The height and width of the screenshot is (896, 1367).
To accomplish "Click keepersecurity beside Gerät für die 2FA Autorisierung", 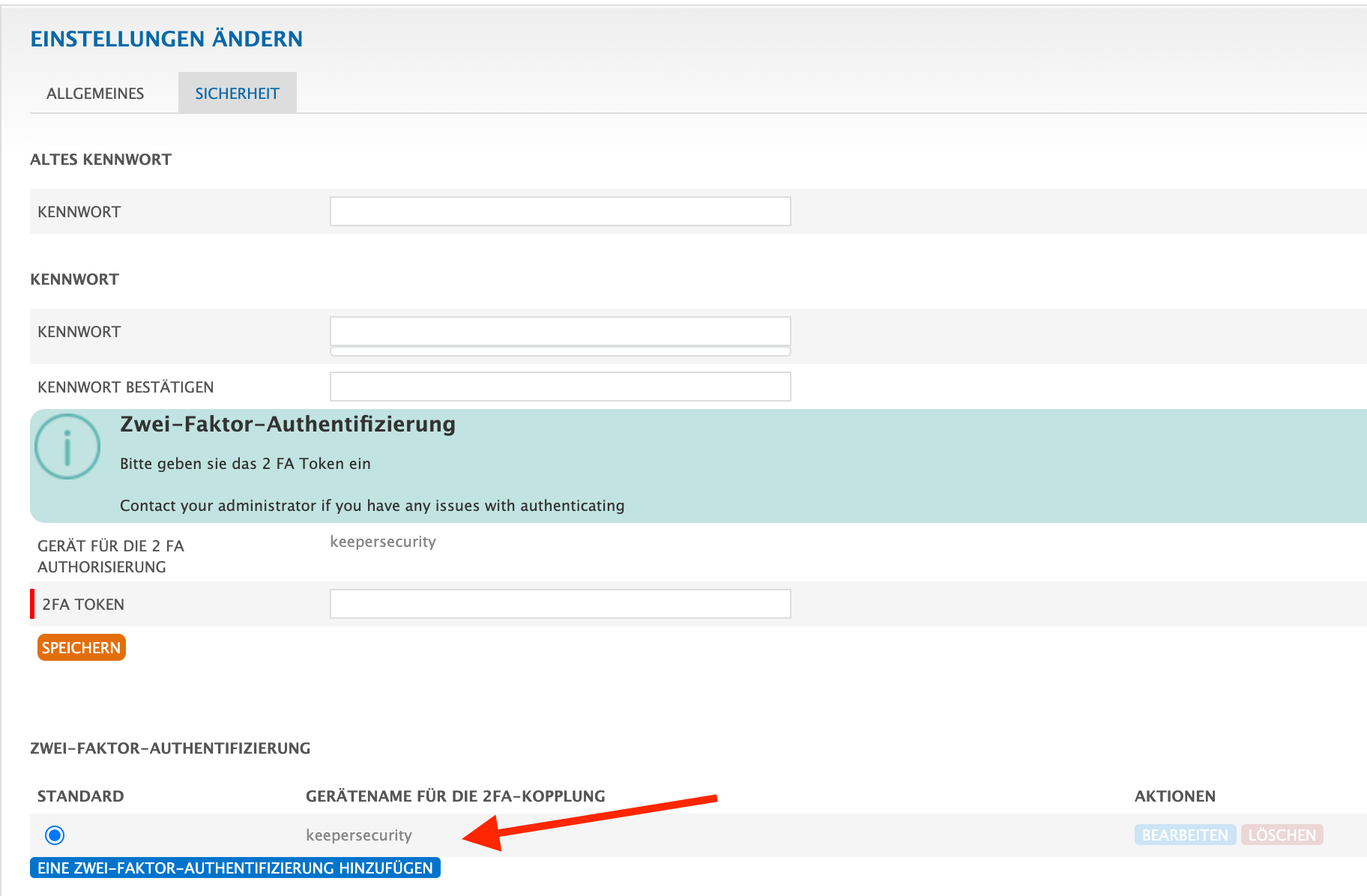I will tap(382, 542).
